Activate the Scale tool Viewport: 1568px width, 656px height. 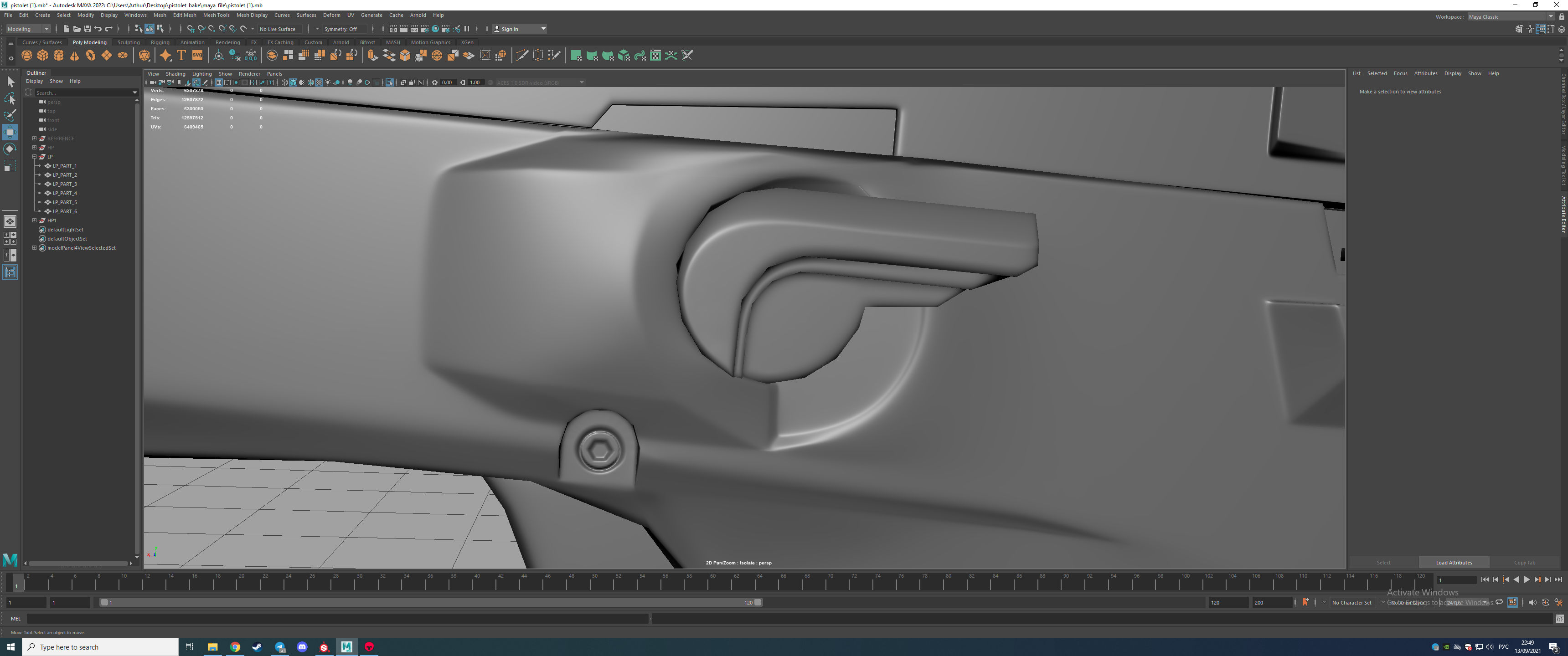click(10, 166)
